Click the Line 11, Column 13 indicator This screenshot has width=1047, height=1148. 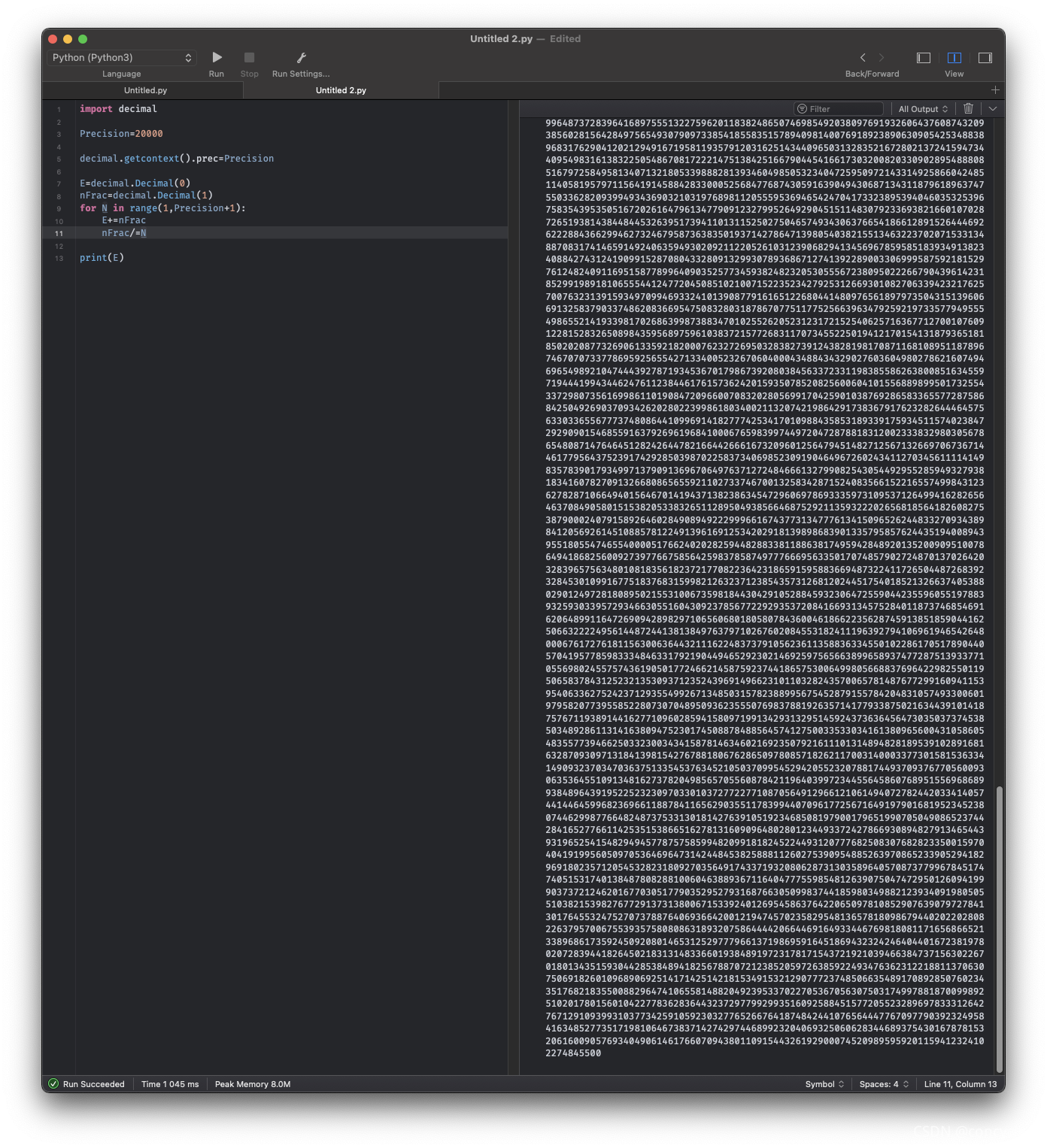pos(960,1084)
